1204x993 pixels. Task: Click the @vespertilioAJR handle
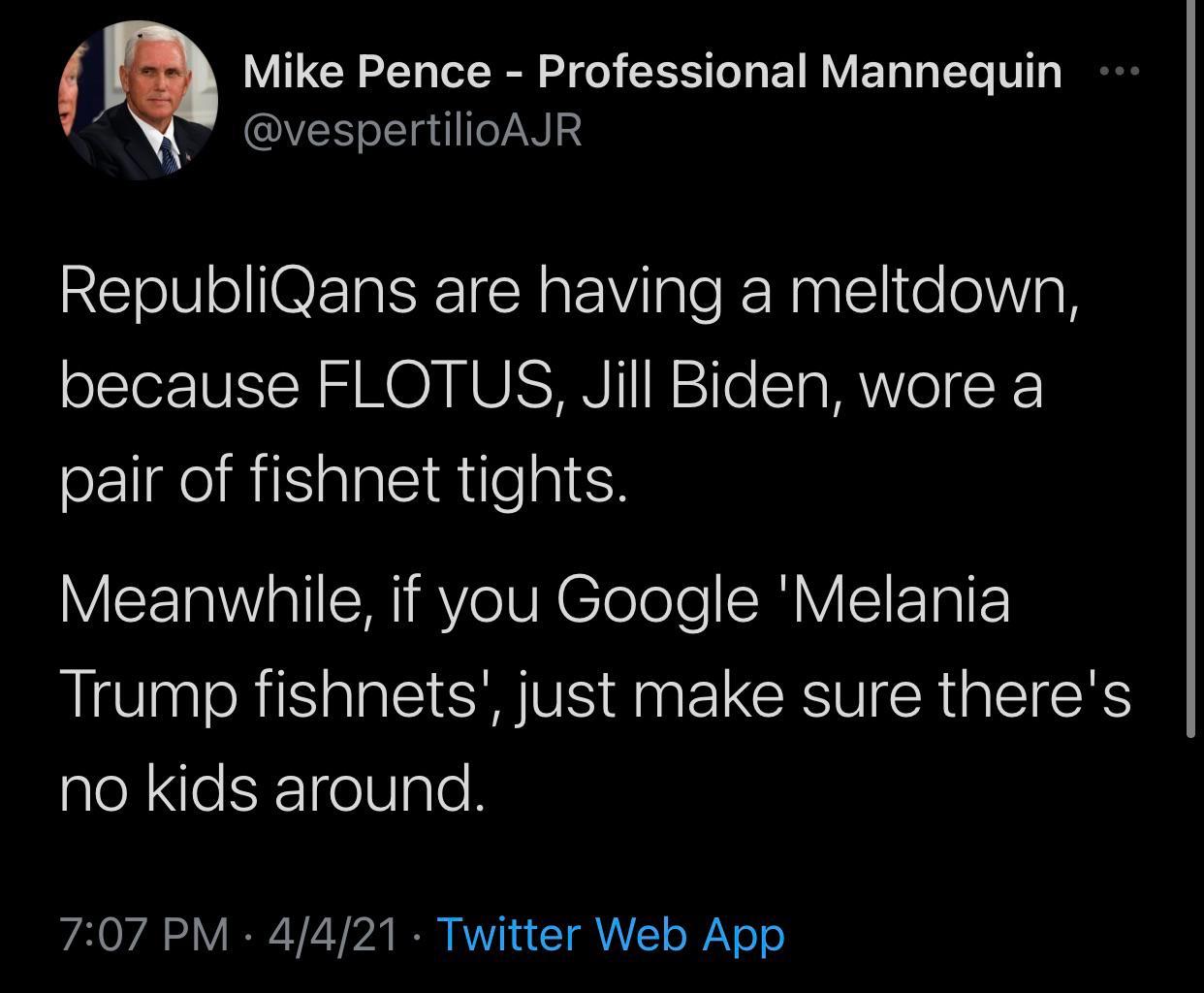click(x=412, y=129)
